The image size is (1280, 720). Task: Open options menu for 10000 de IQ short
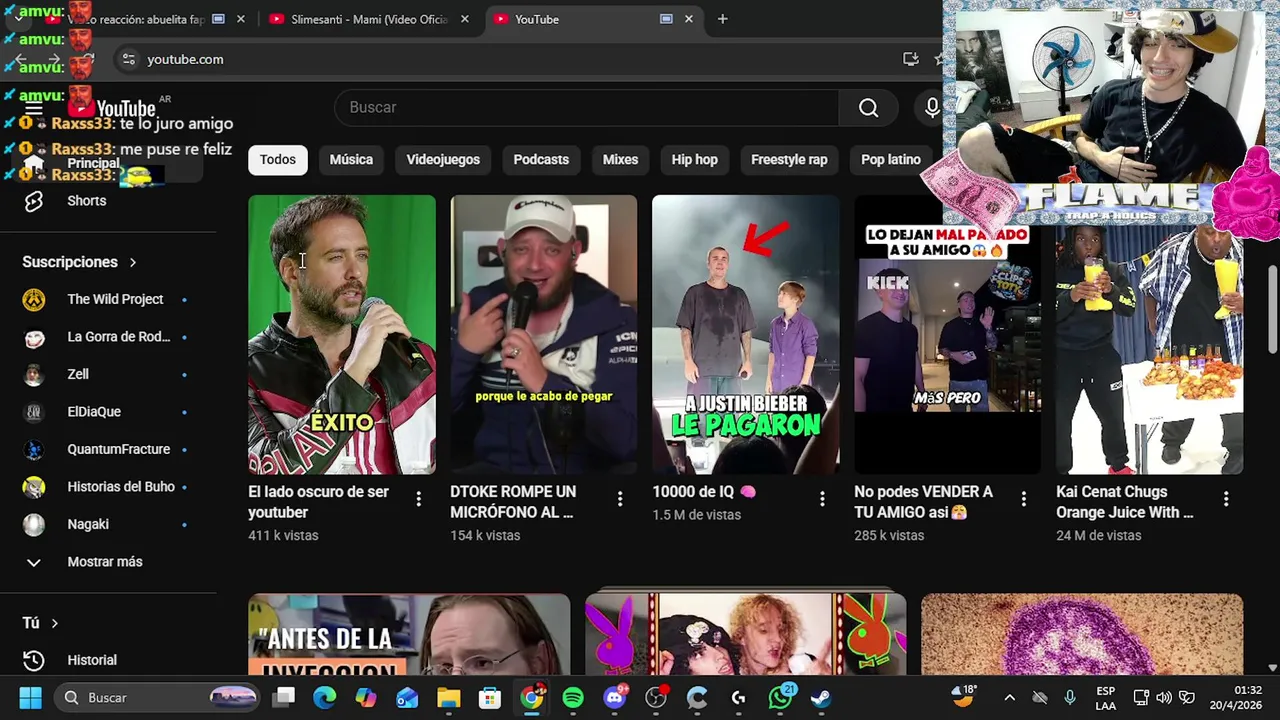click(822, 499)
